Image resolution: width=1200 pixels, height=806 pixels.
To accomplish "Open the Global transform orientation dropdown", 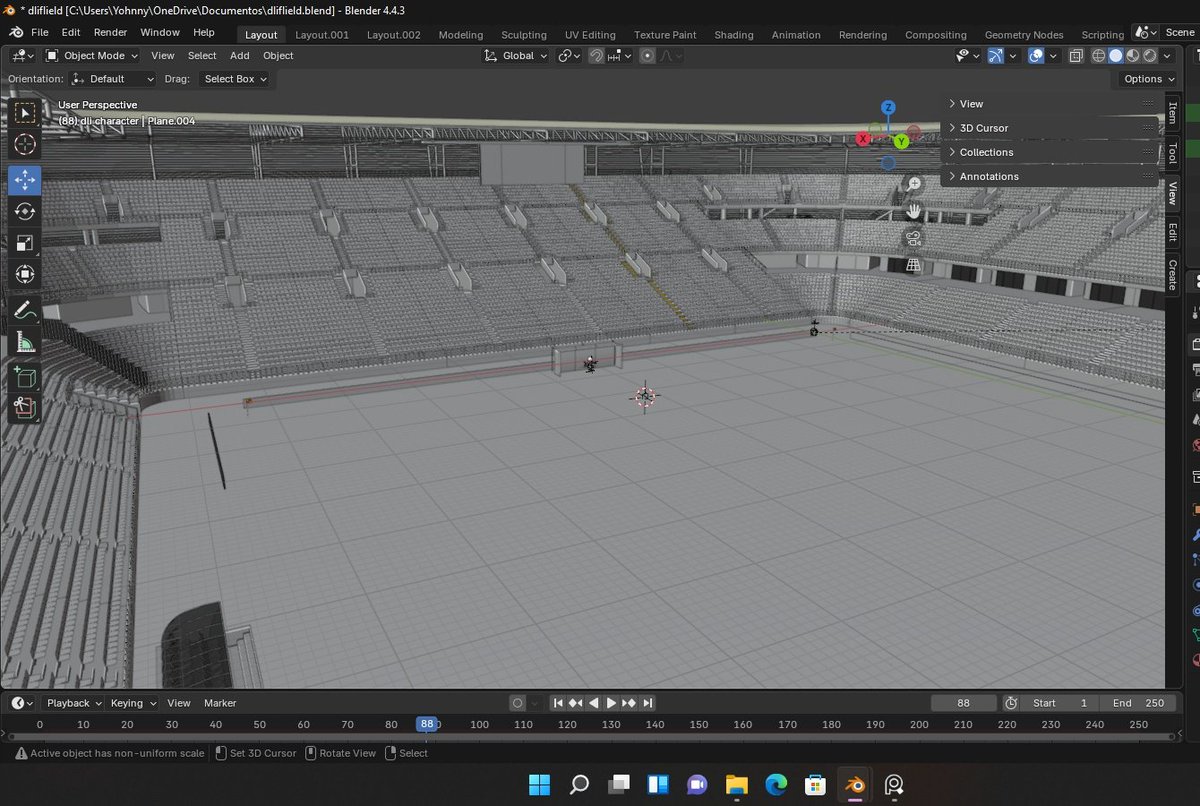I will pos(516,56).
